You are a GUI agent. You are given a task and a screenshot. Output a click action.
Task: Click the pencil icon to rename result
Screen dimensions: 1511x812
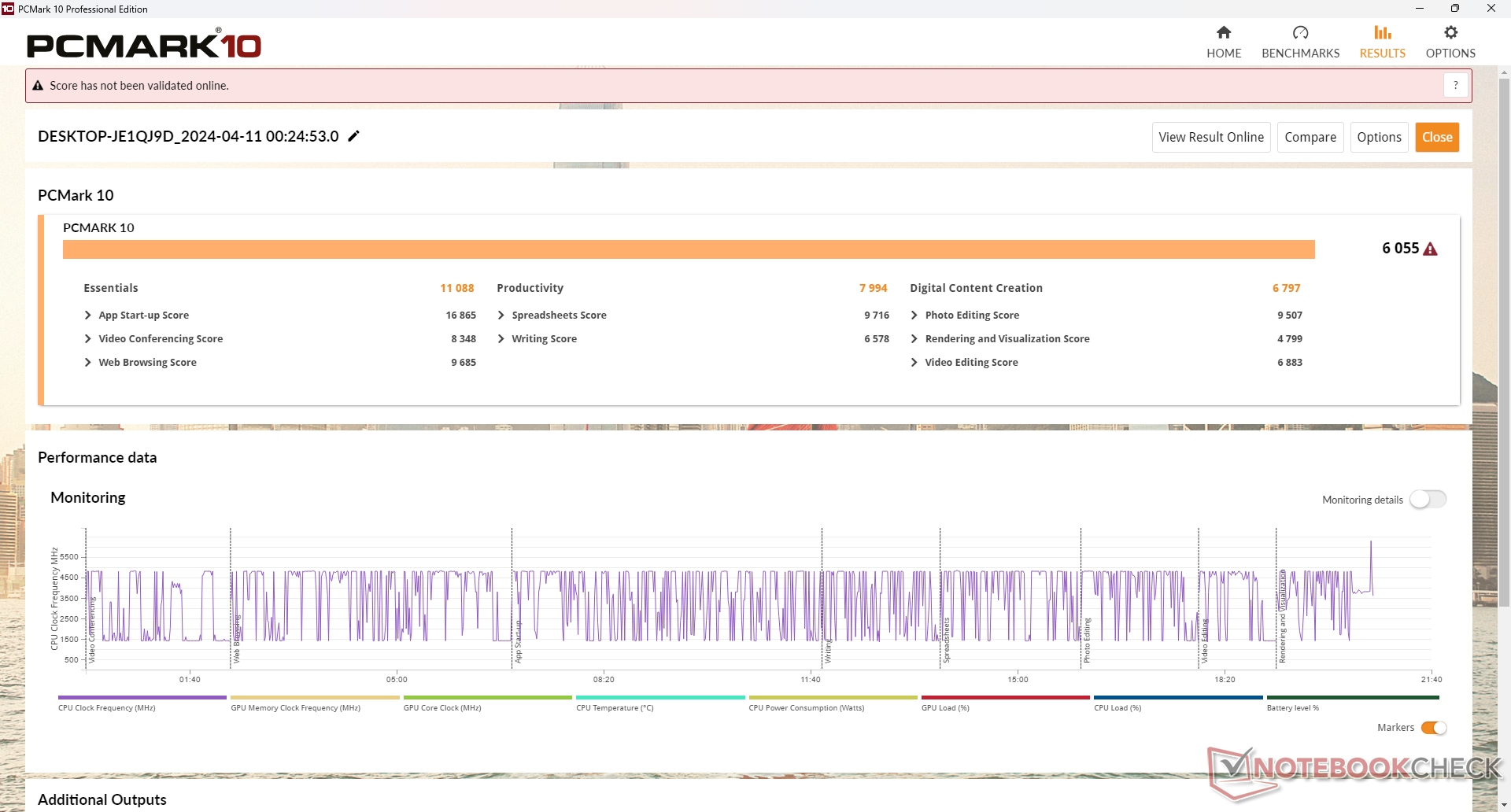click(x=354, y=136)
